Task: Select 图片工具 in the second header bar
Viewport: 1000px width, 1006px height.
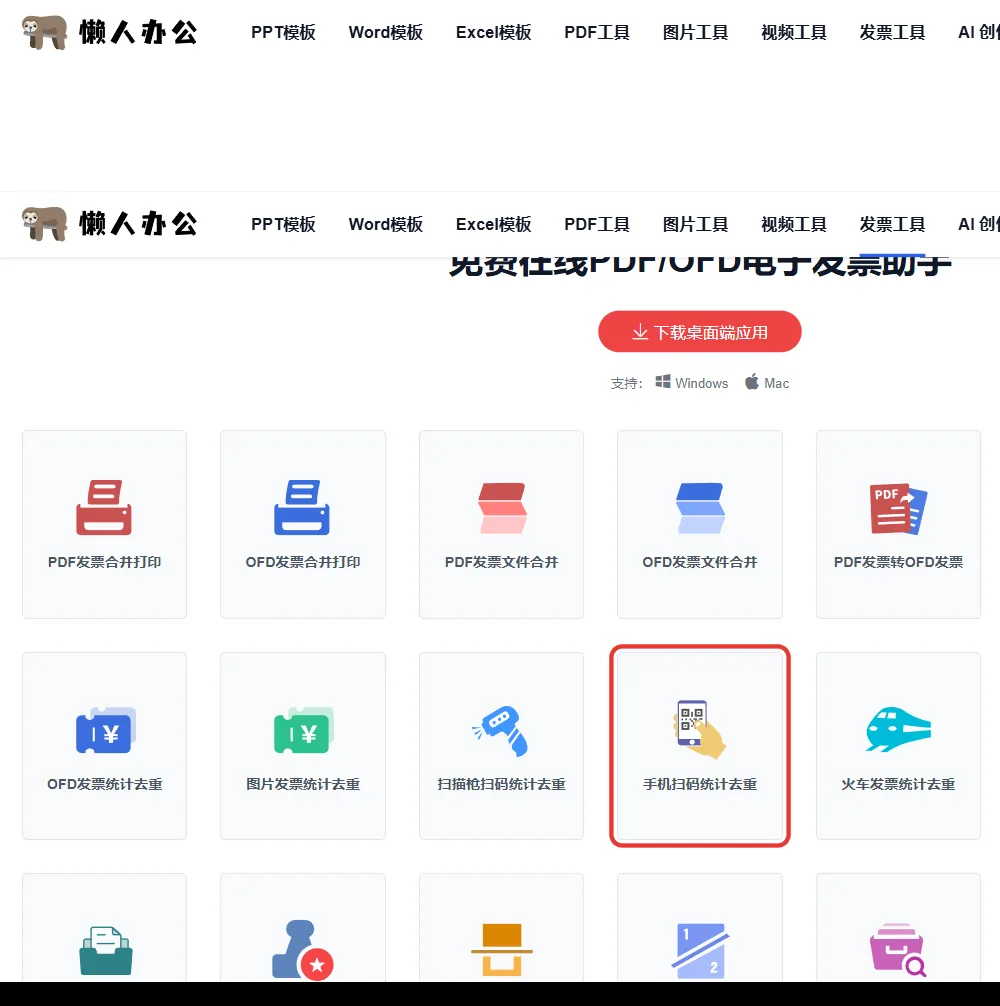Action: tap(695, 224)
